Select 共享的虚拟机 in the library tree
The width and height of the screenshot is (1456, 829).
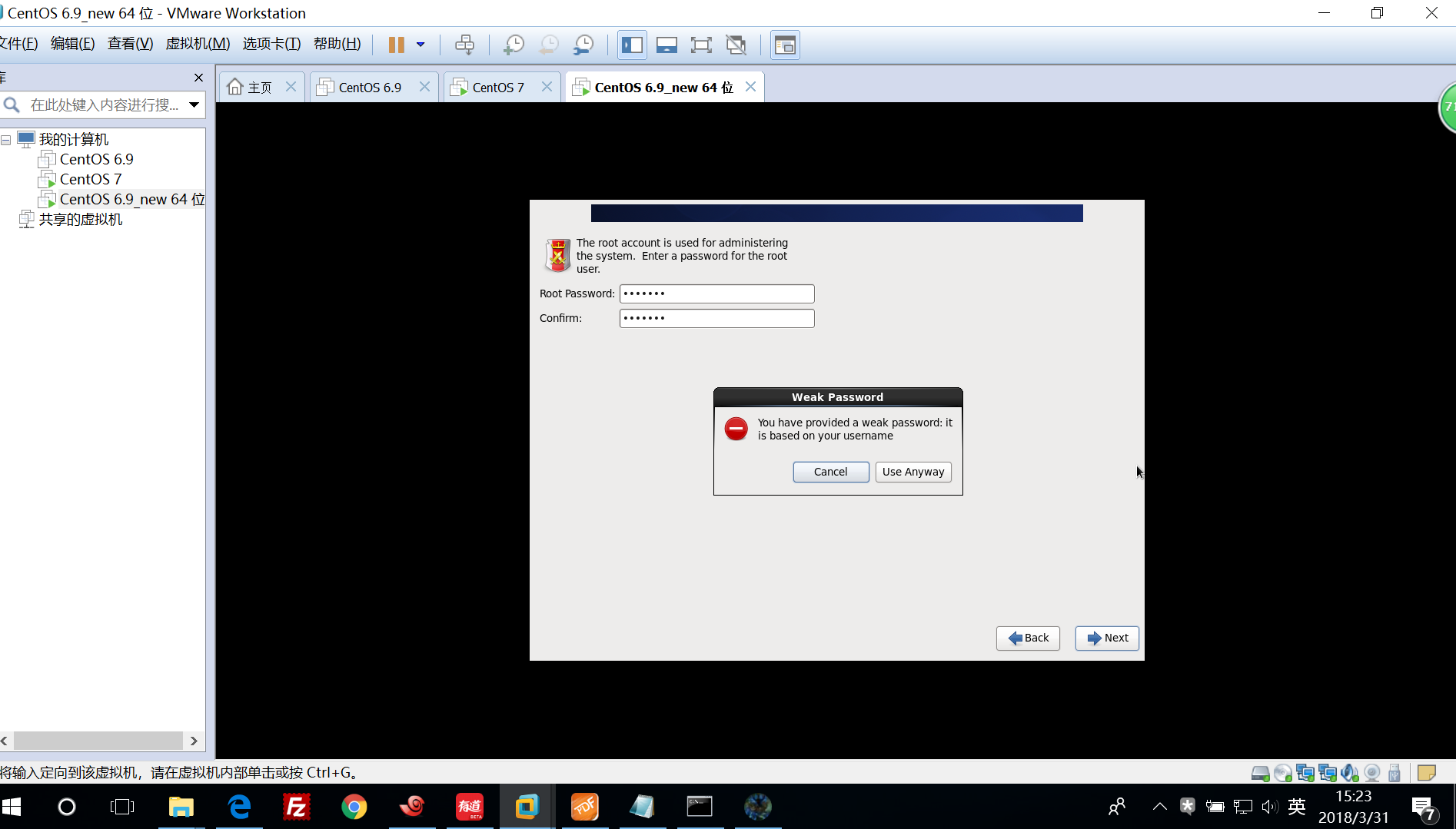pos(80,219)
